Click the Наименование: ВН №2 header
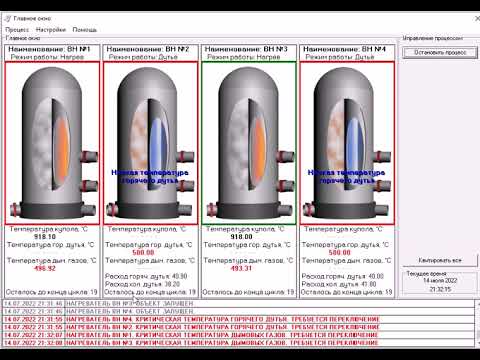The height and width of the screenshot is (360, 480). [148, 49]
